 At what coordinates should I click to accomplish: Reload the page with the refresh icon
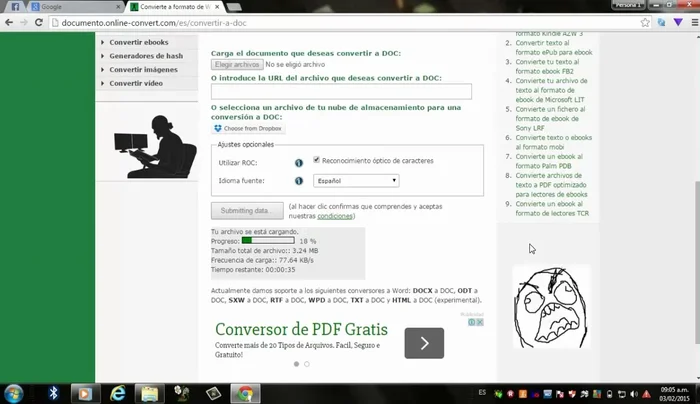[x=39, y=22]
